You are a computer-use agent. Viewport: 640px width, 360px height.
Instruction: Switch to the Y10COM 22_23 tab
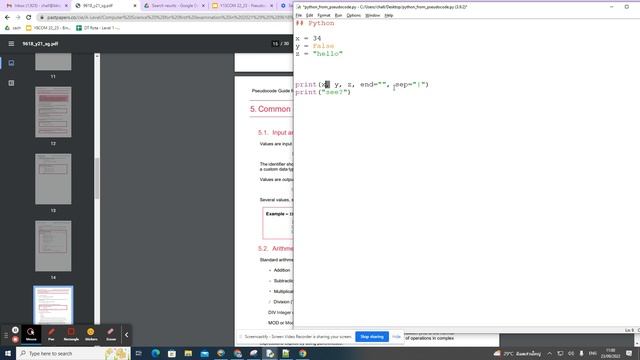click(242, 6)
